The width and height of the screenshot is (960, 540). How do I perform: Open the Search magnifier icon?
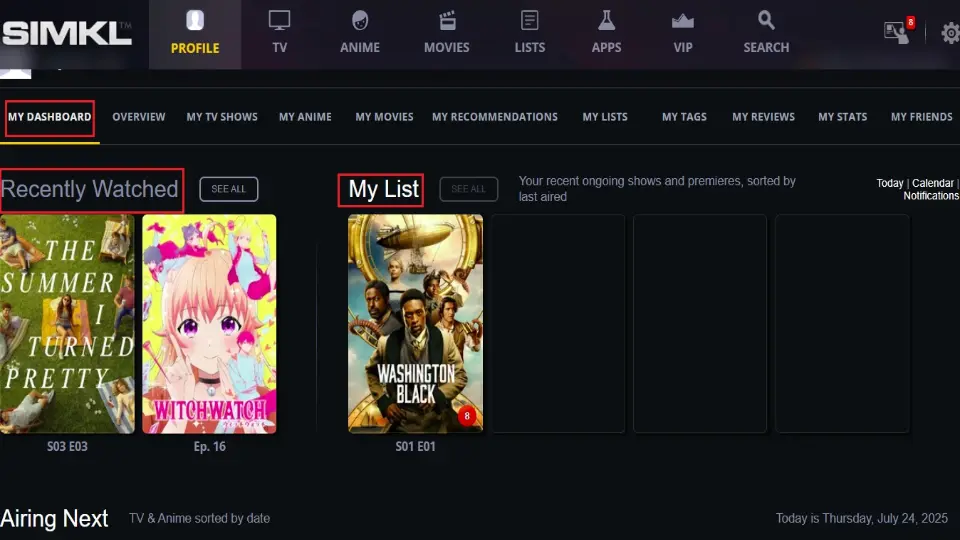coord(766,21)
